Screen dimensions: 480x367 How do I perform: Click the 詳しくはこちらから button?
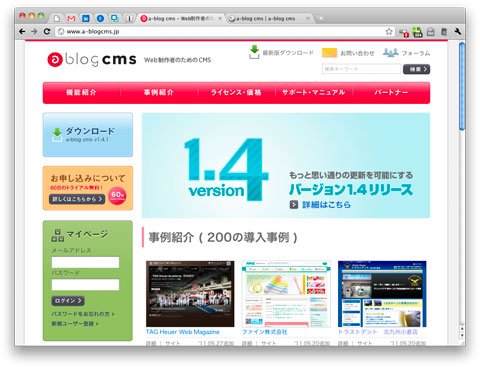(x=77, y=199)
